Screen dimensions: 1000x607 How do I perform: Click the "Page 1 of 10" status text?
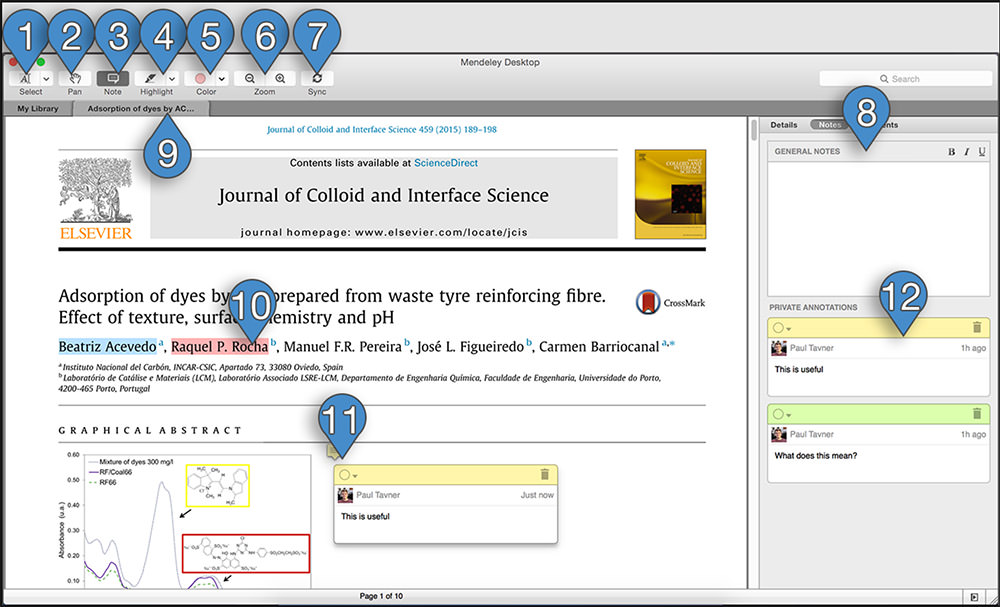coord(381,597)
